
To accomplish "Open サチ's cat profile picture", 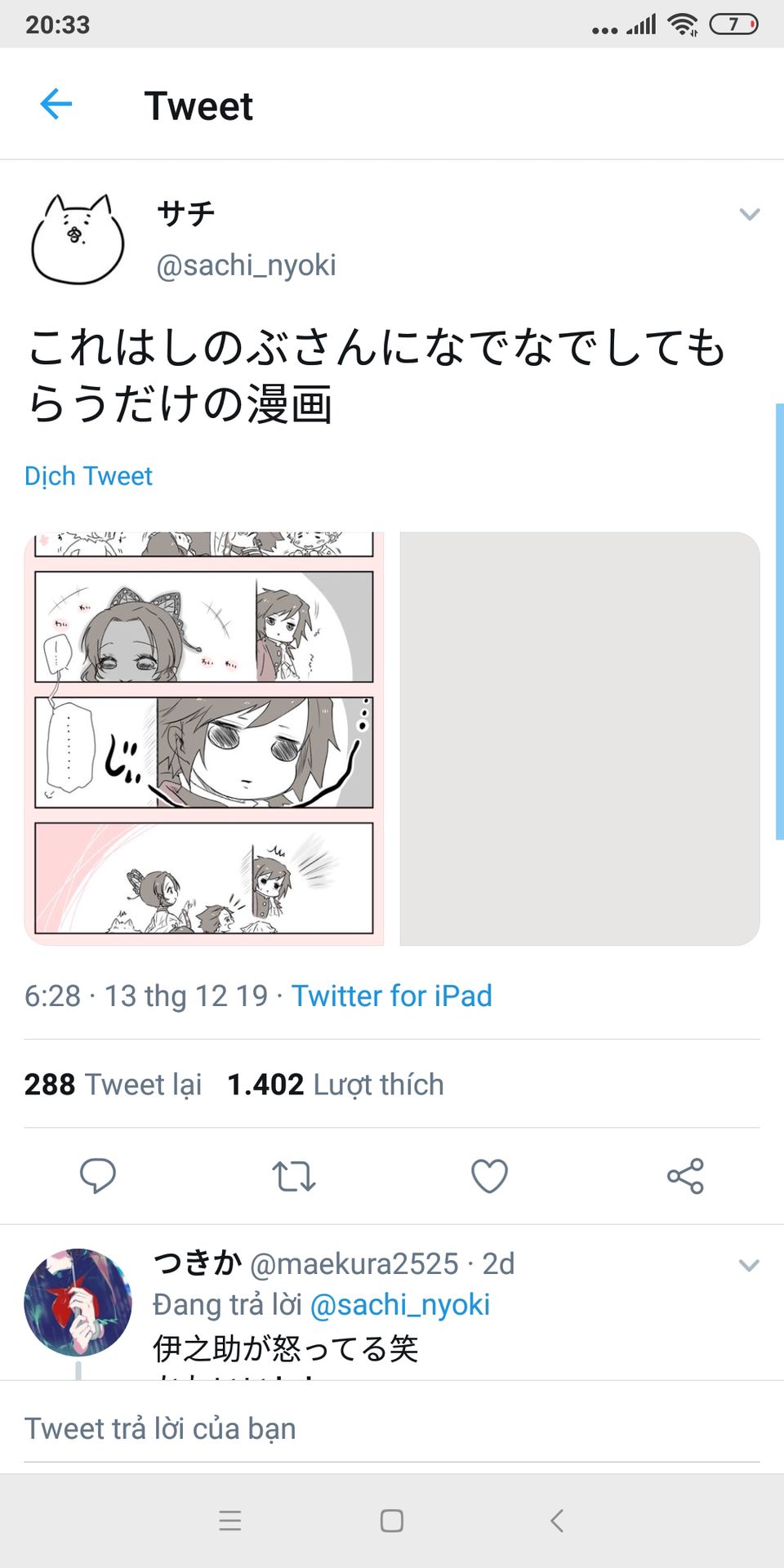I will pyautogui.click(x=78, y=239).
